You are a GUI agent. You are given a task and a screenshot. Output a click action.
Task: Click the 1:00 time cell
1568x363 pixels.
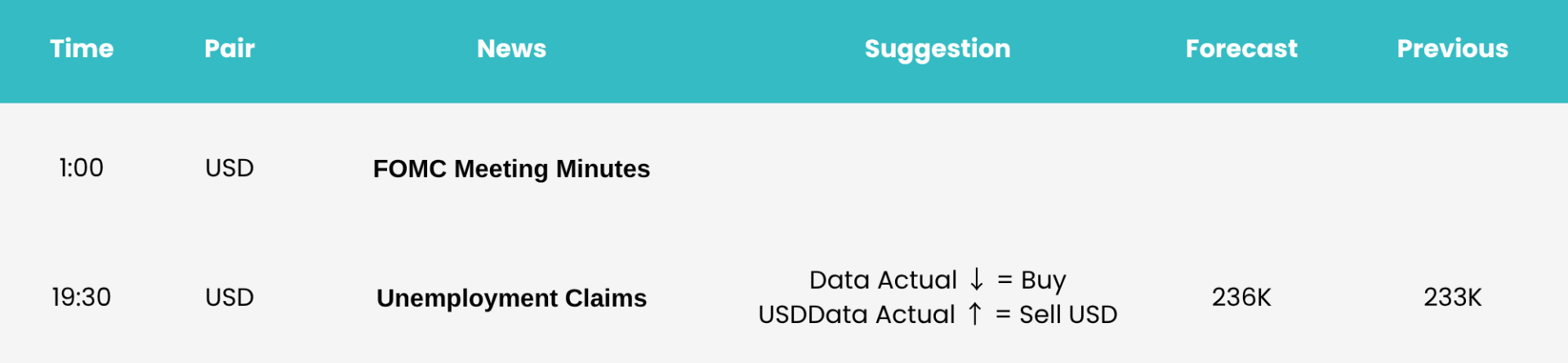pyautogui.click(x=82, y=168)
